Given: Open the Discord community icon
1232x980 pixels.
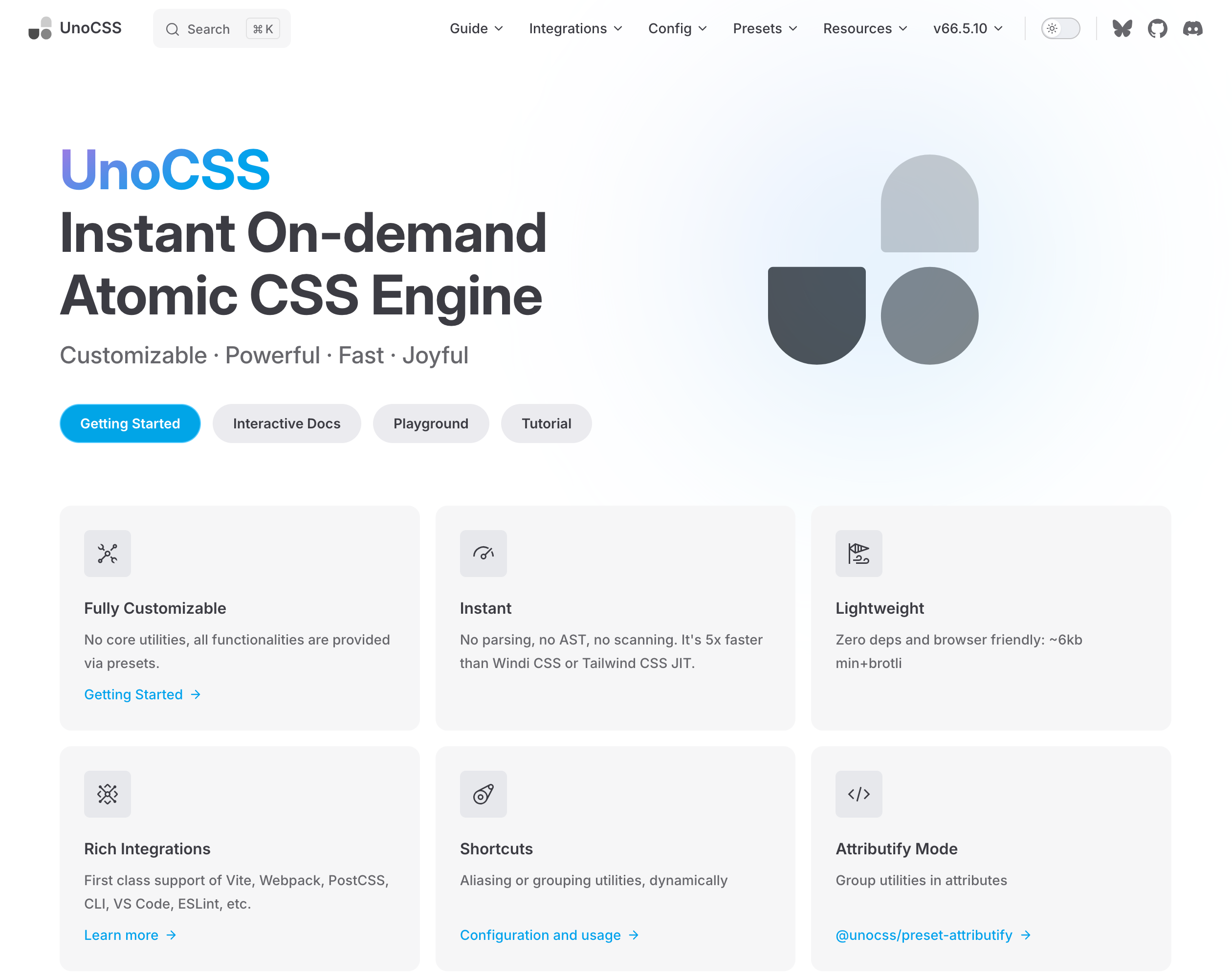Looking at the screenshot, I should coord(1192,28).
